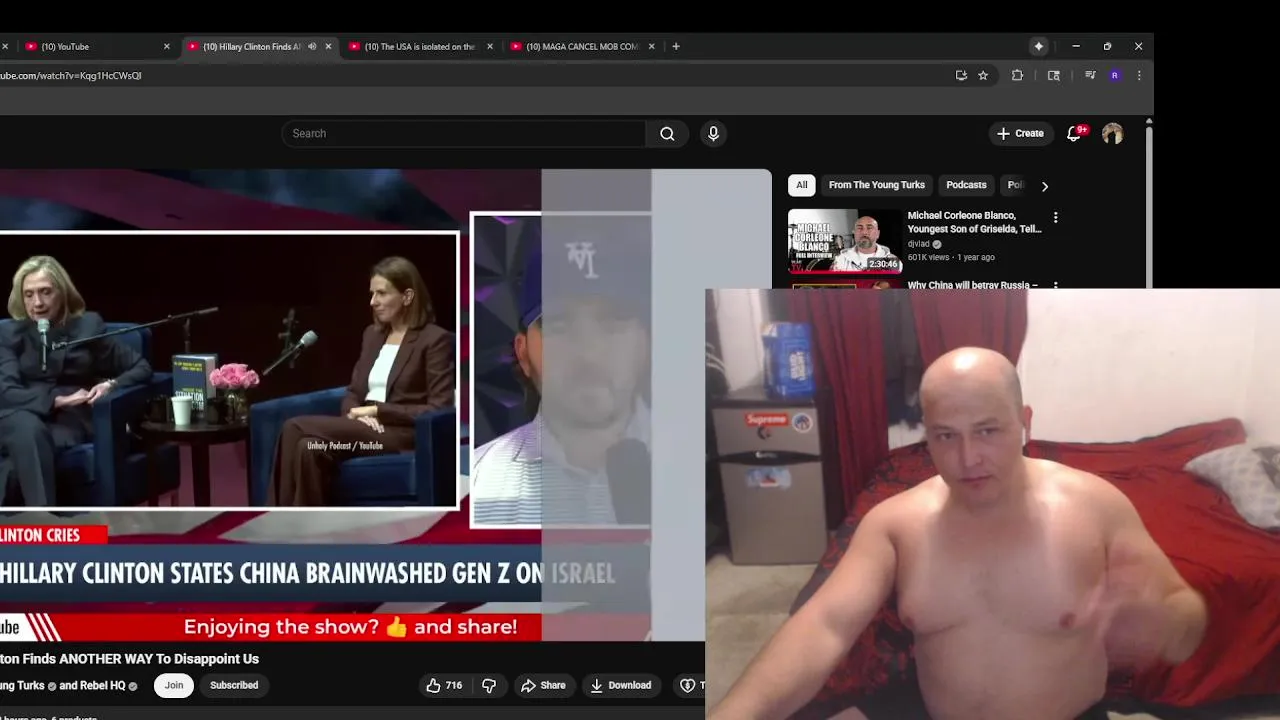Click the install/cast icon in address bar
This screenshot has height=720, width=1280.
tap(961, 75)
